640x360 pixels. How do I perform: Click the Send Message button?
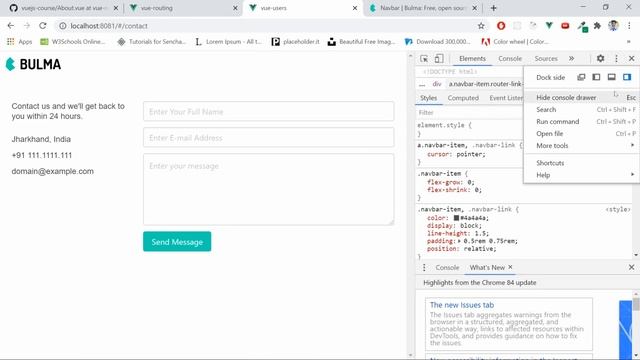[x=177, y=242]
